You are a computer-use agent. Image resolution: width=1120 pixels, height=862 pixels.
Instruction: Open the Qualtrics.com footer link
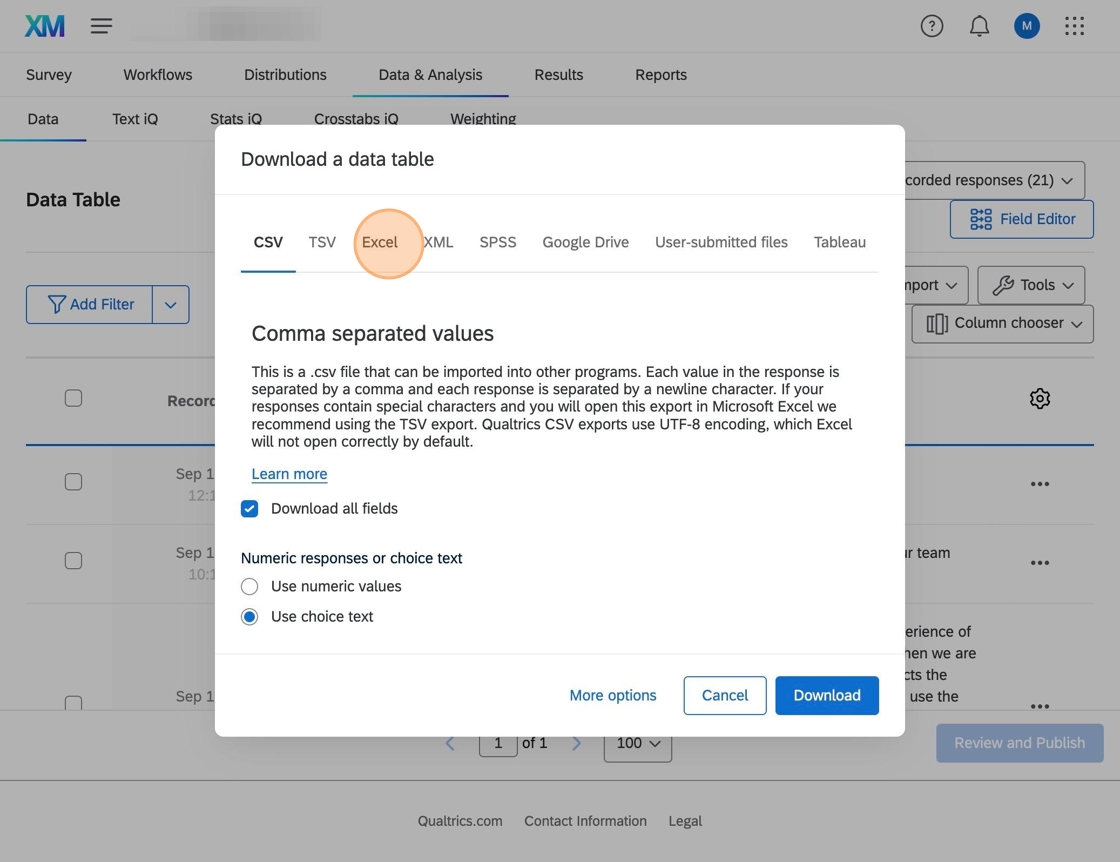coord(460,821)
